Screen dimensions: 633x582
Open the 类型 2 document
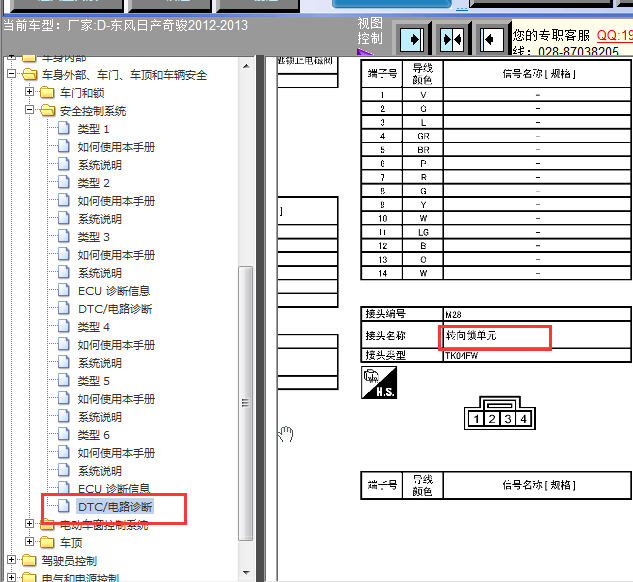pos(93,183)
